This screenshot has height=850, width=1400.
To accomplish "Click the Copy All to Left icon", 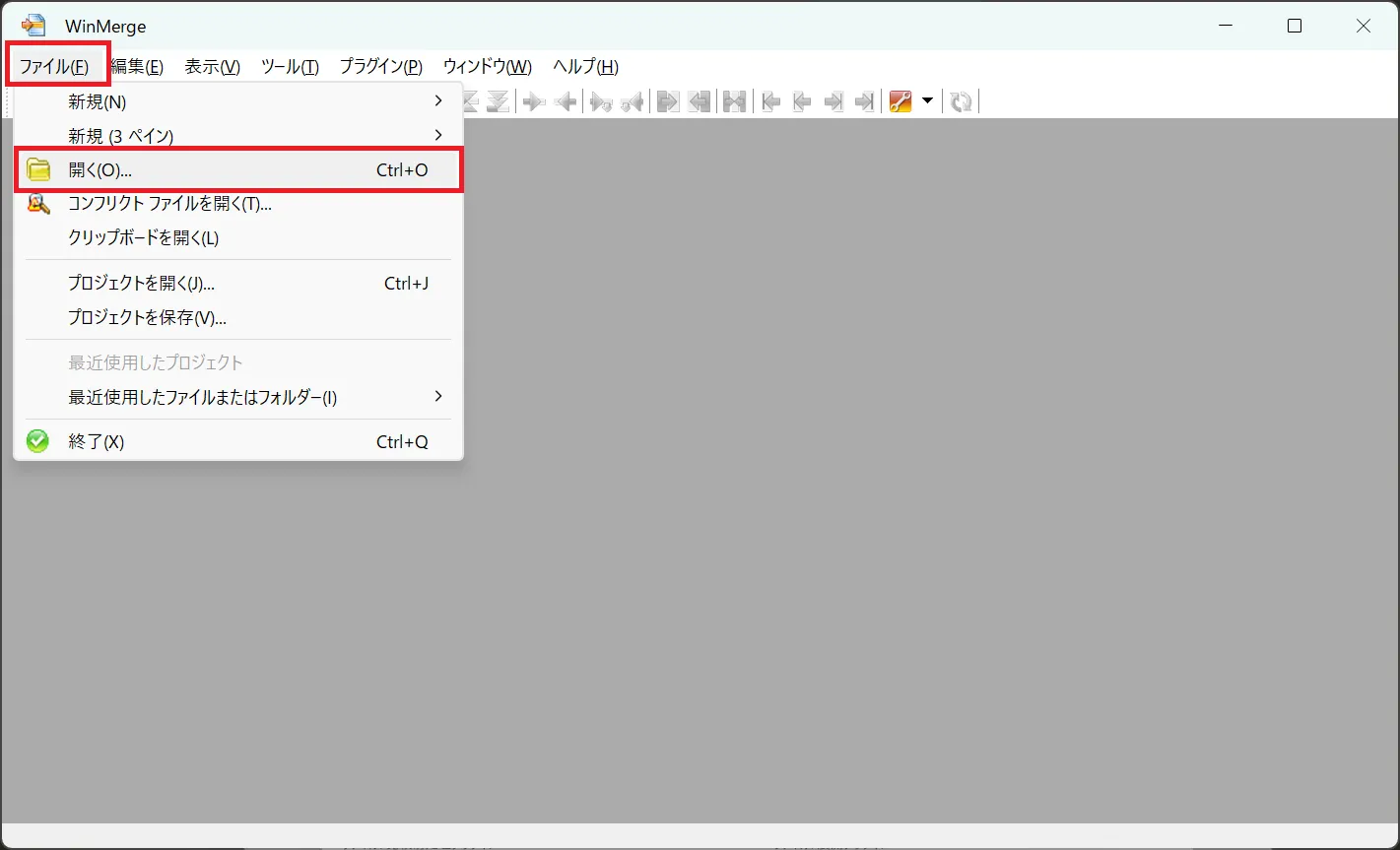I will point(700,101).
